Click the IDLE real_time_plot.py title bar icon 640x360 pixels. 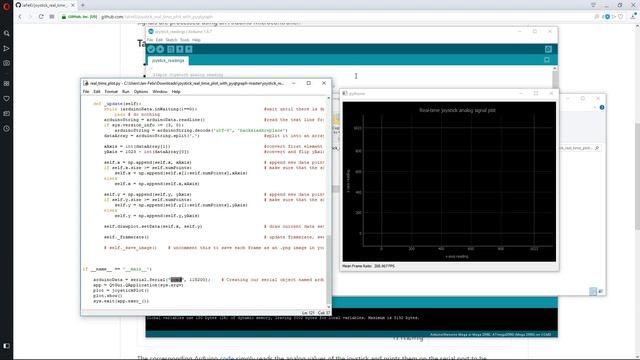86,83
